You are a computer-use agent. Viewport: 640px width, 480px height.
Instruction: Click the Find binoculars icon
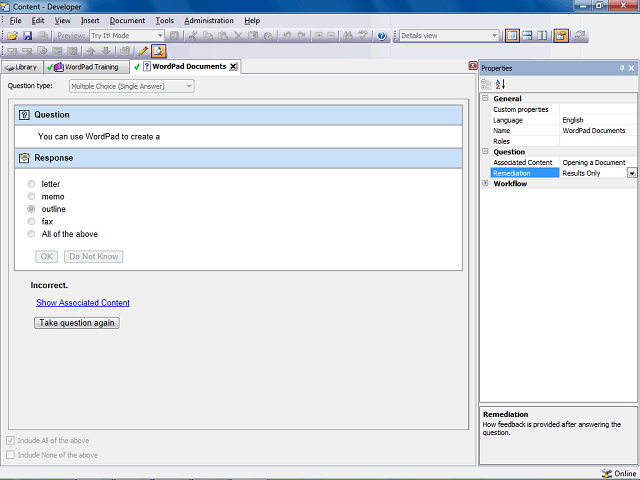pos(348,36)
